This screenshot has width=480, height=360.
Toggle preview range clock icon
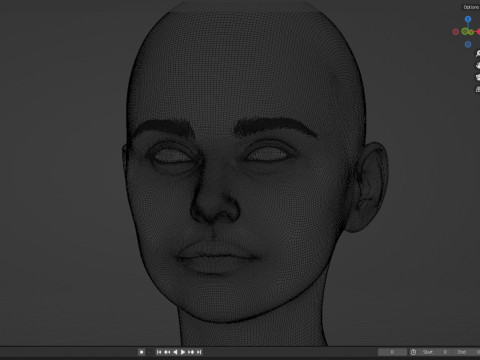(x=413, y=352)
